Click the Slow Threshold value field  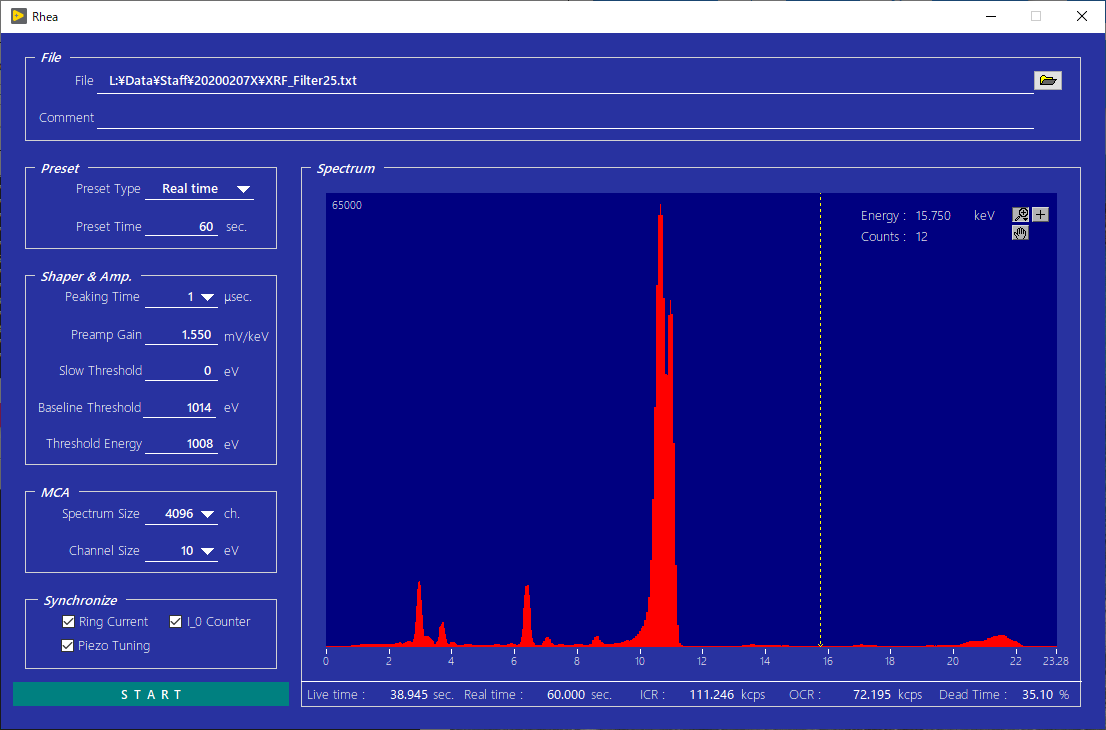(x=181, y=371)
